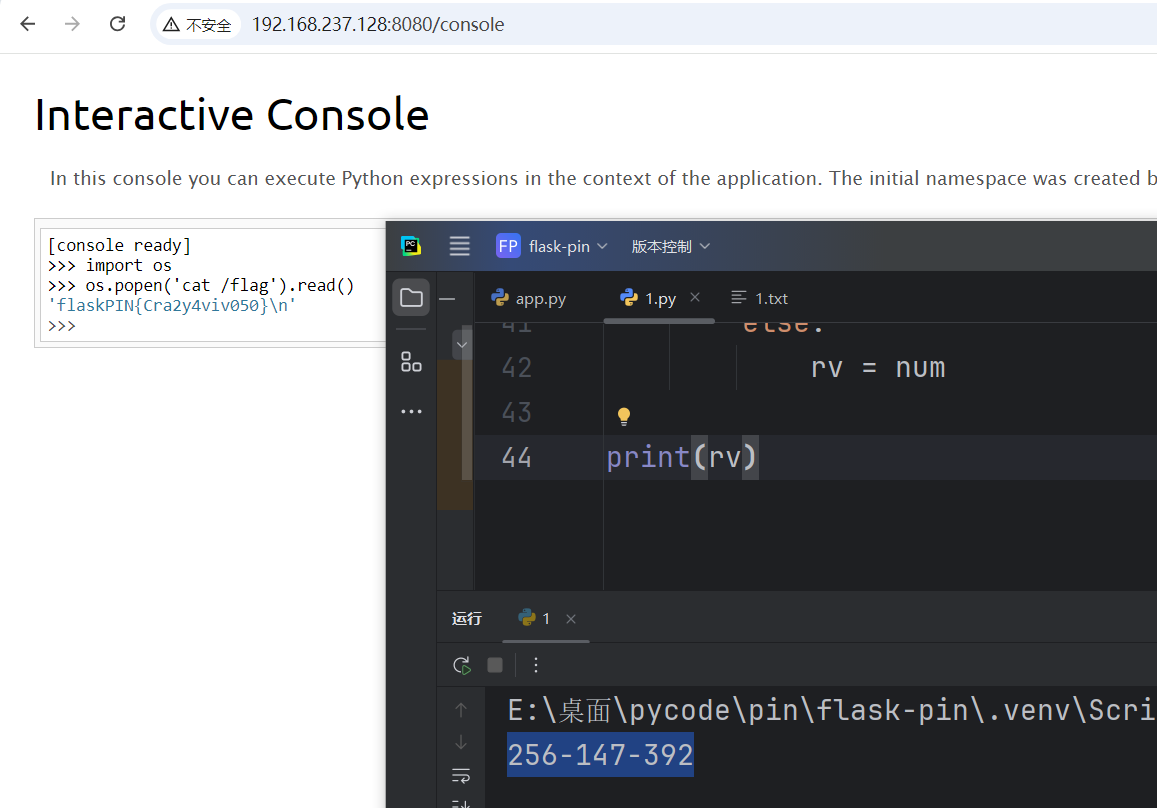The width and height of the screenshot is (1157, 808).
Task: Click the browser back arrow
Action: click(27, 24)
